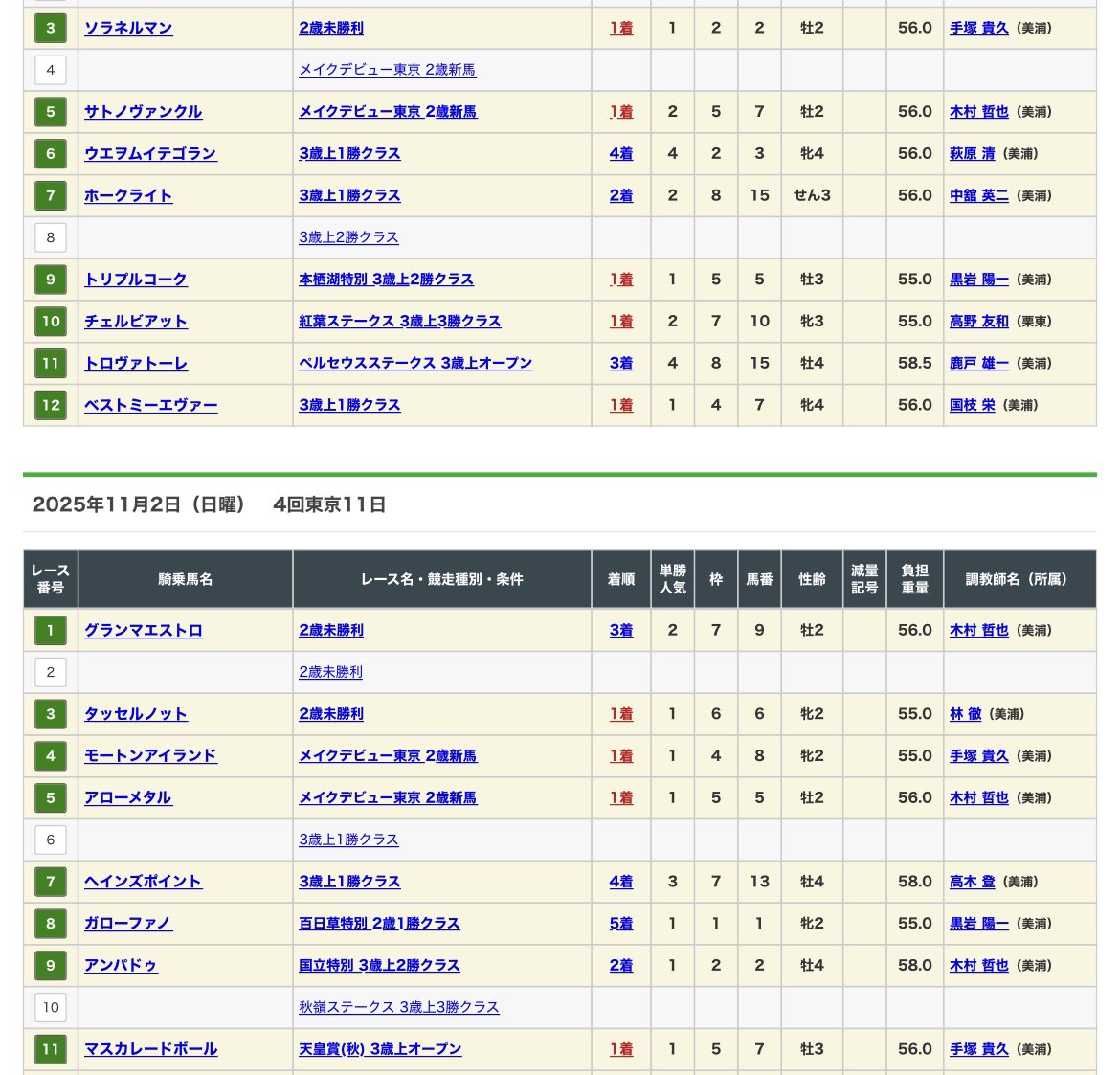This screenshot has height=1075, width=1120.
Task: Open 2歳未勝利 link in タッセルノット row
Action: (330, 713)
